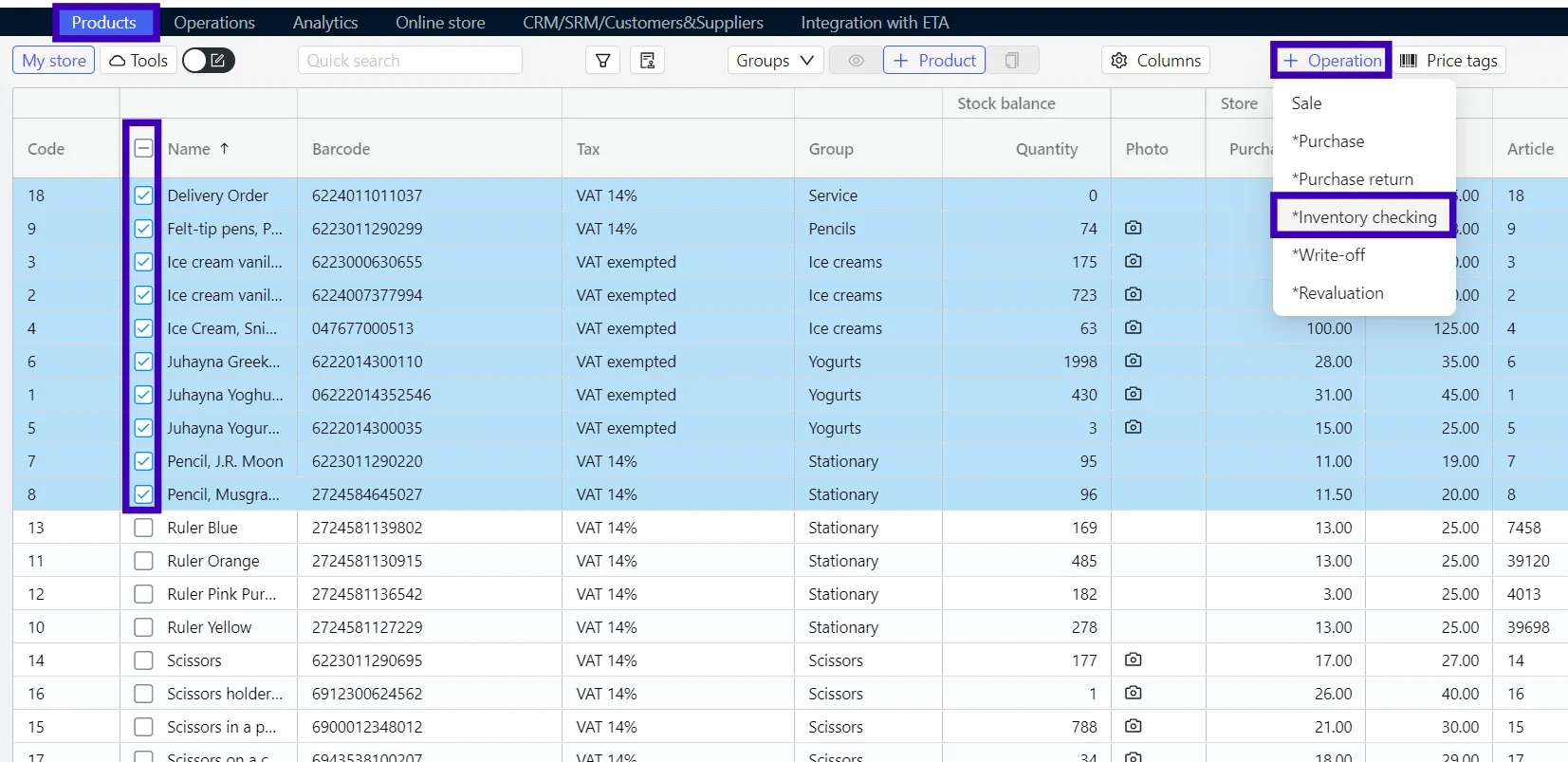The height and width of the screenshot is (762, 1568).
Task: Select *Revaluation menu entry
Action: [x=1364, y=293]
